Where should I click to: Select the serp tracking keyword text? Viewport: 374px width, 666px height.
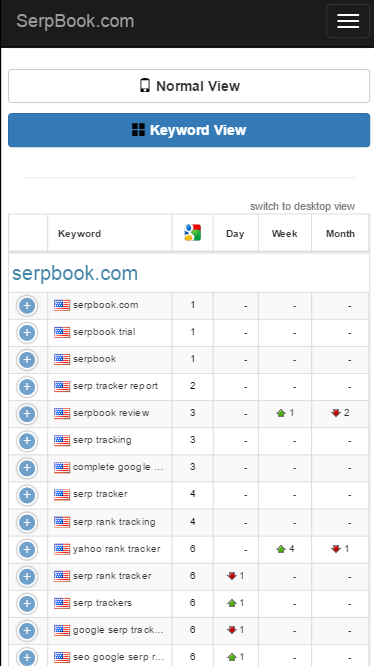pos(102,440)
